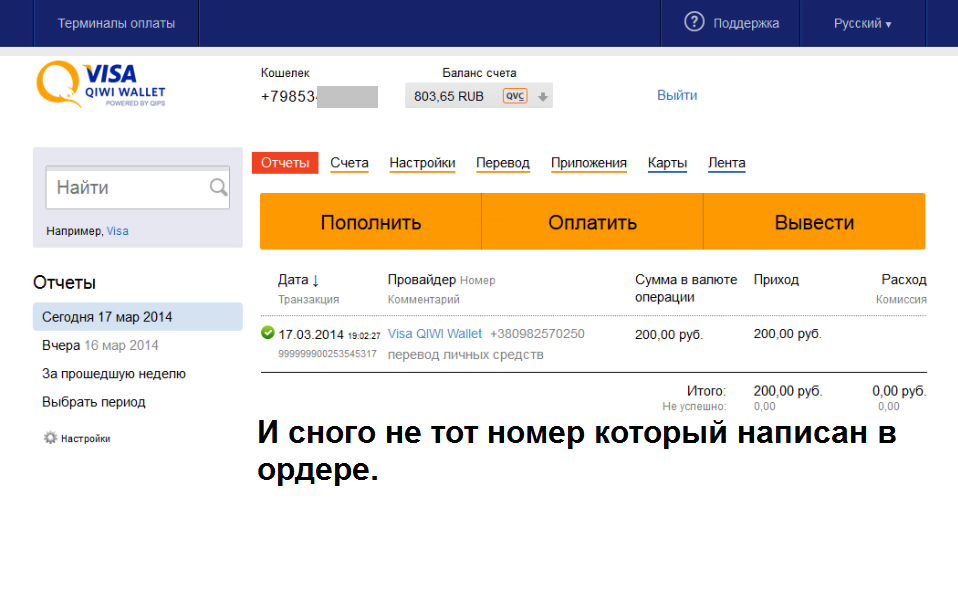
Task: Select Вчера 16 мар 2014 report
Action: tap(100, 345)
